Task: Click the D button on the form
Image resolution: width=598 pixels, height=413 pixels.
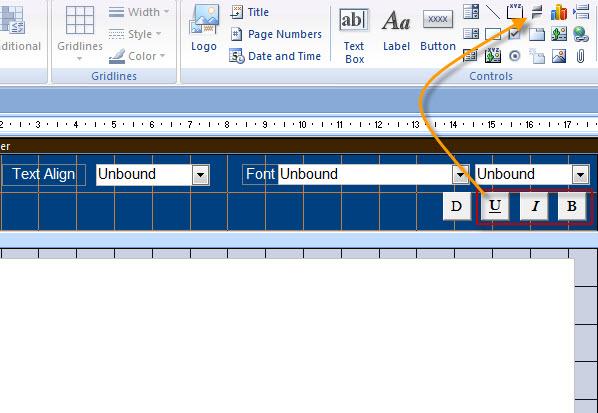Action: [457, 206]
